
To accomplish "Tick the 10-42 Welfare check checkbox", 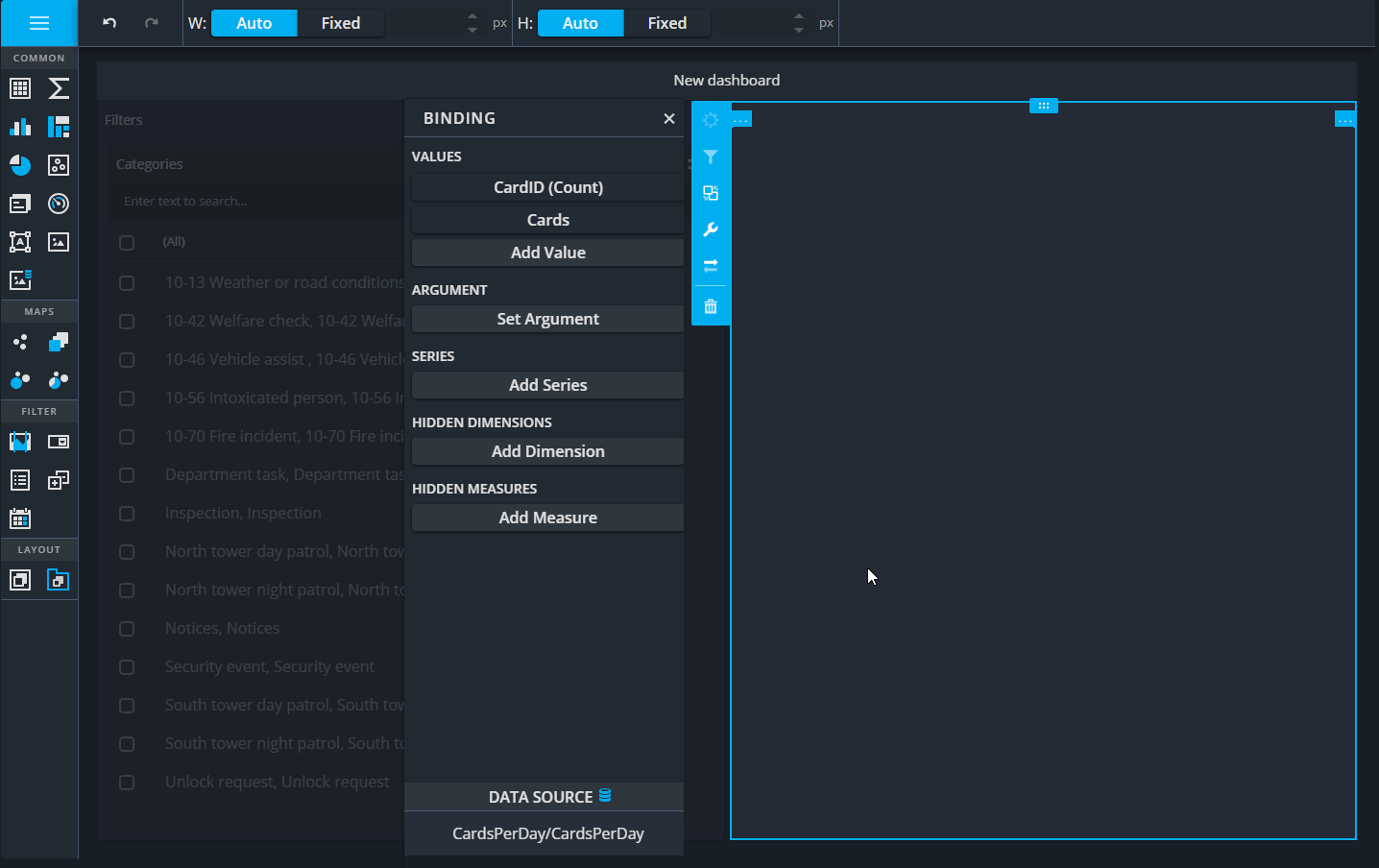I will (127, 322).
